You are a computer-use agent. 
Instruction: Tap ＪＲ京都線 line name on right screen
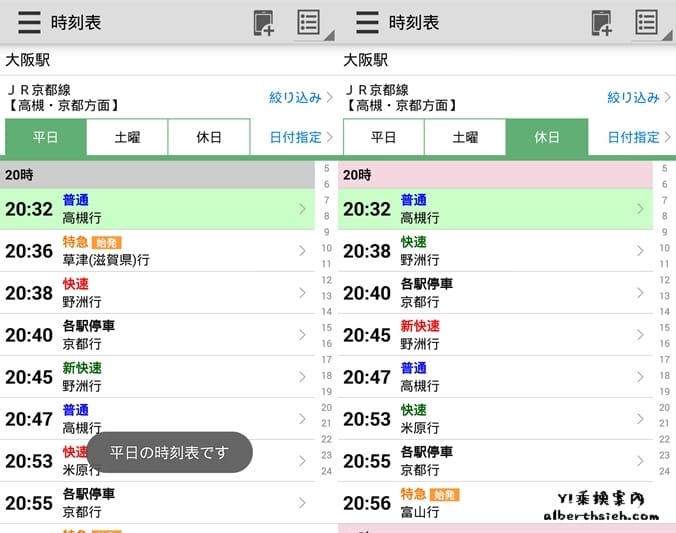coord(377,90)
